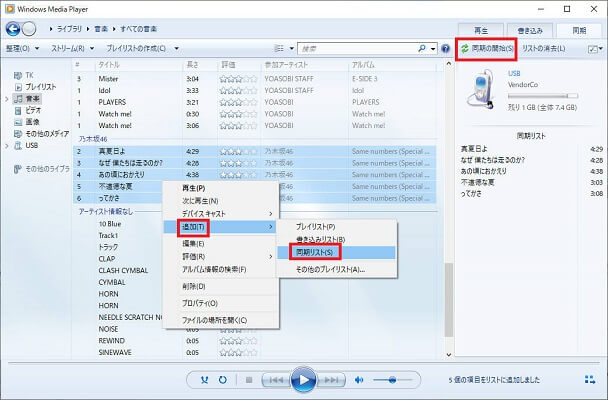Expand the 音楽 tree node arrow

(7, 99)
